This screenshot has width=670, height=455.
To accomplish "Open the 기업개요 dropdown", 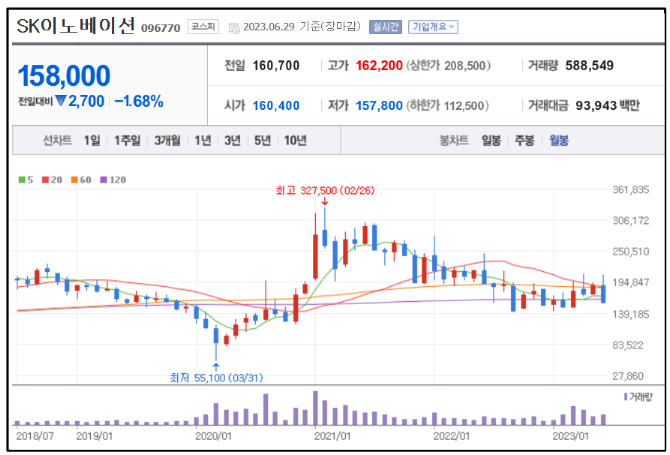I will (433, 27).
